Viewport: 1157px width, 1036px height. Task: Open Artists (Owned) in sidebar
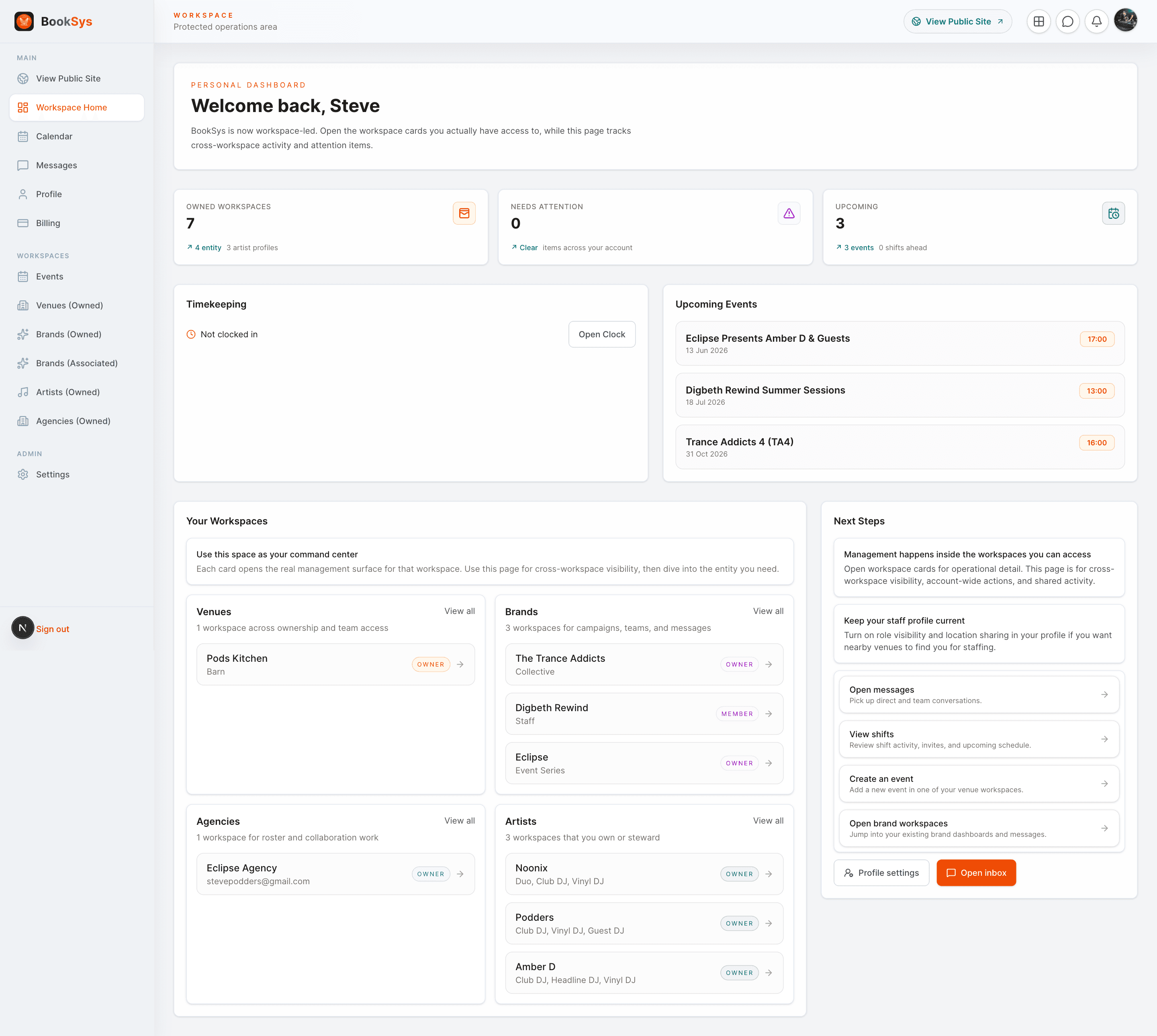point(77,392)
